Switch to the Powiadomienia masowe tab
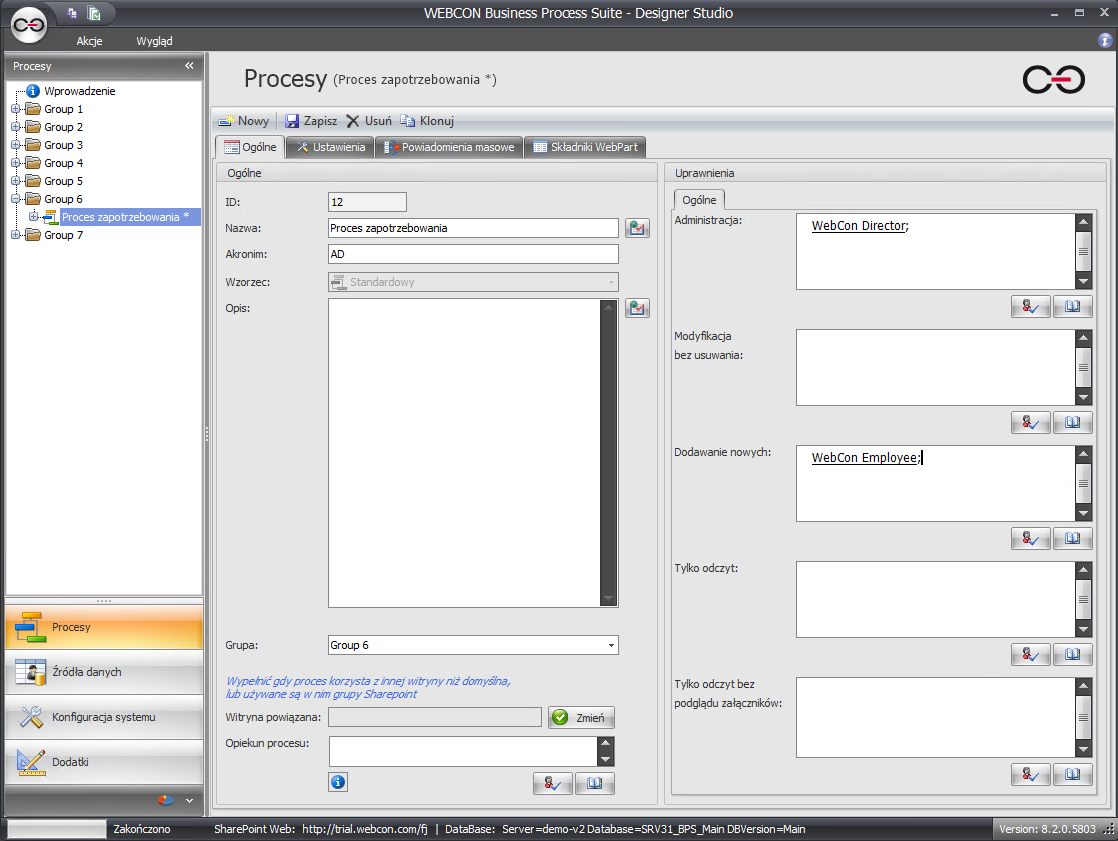Screen dimensions: 1118x841 449,147
